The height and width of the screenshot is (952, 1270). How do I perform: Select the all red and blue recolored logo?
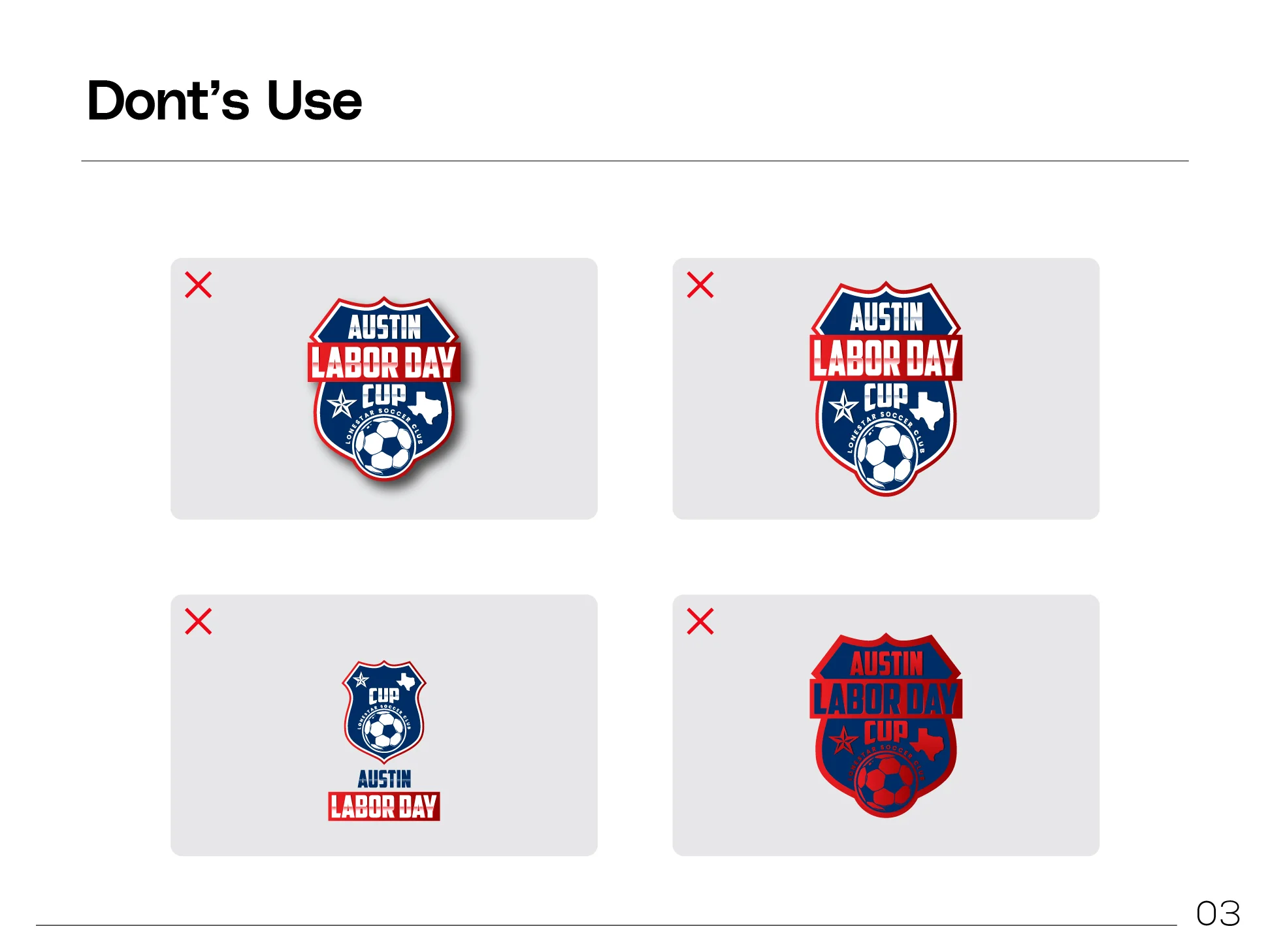coord(886,725)
